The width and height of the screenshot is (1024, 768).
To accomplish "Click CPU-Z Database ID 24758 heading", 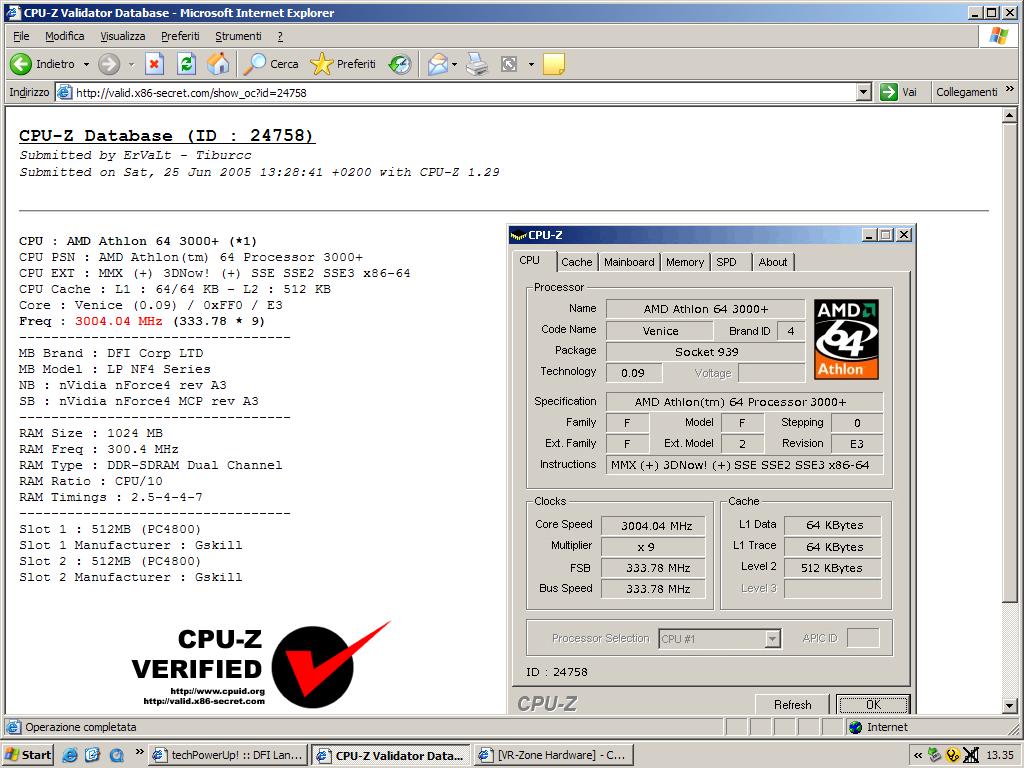I will point(167,135).
